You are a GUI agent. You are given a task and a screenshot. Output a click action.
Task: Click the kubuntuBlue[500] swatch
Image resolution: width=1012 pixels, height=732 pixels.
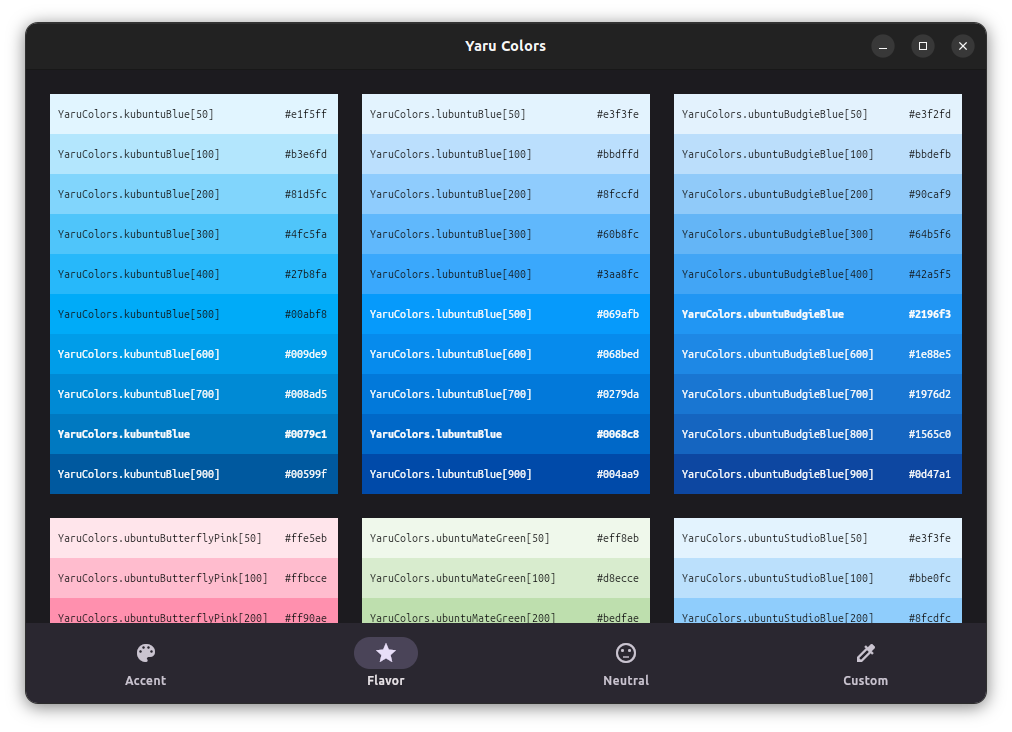click(x=194, y=314)
